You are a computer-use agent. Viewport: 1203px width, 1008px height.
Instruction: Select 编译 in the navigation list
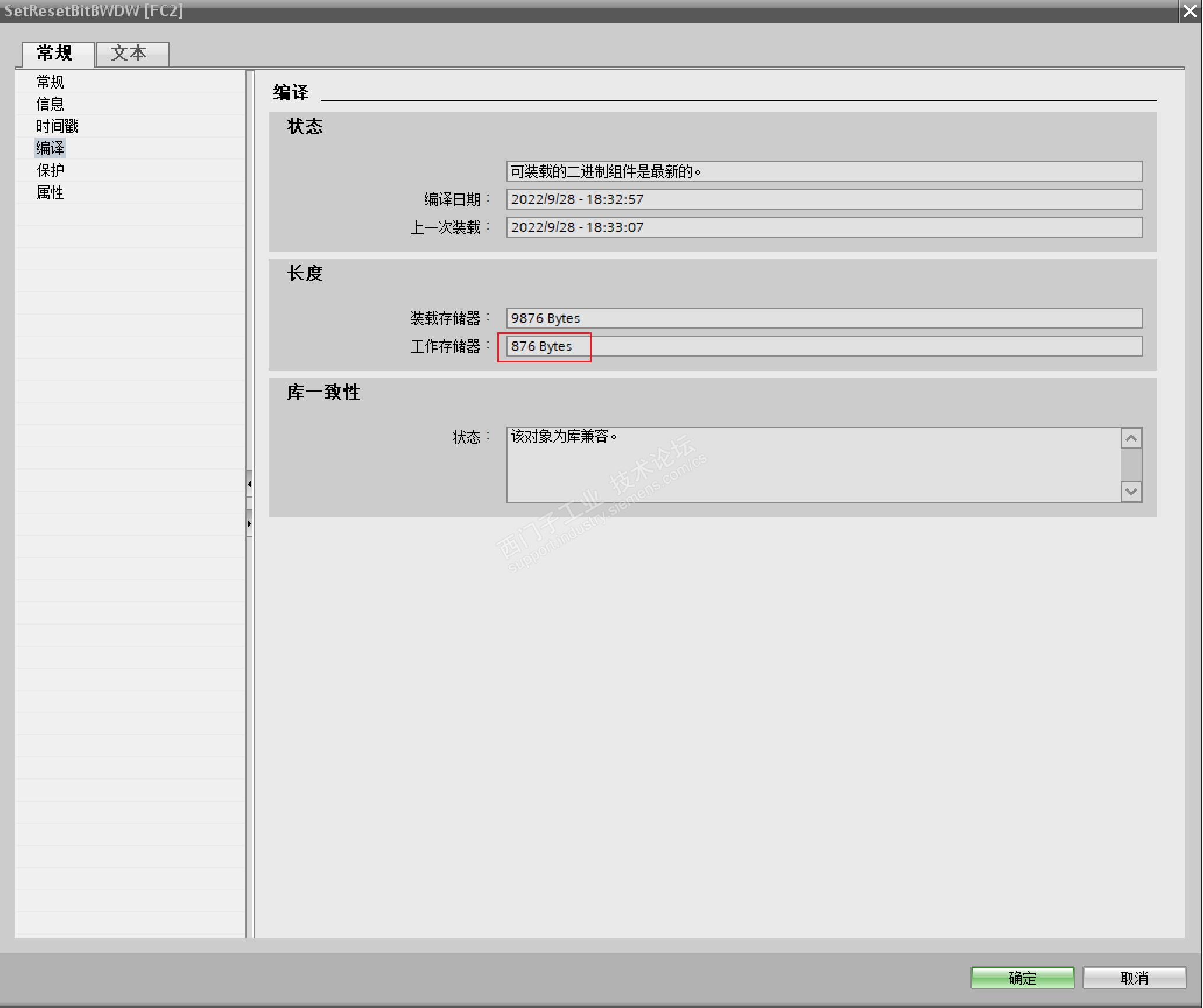coord(50,148)
